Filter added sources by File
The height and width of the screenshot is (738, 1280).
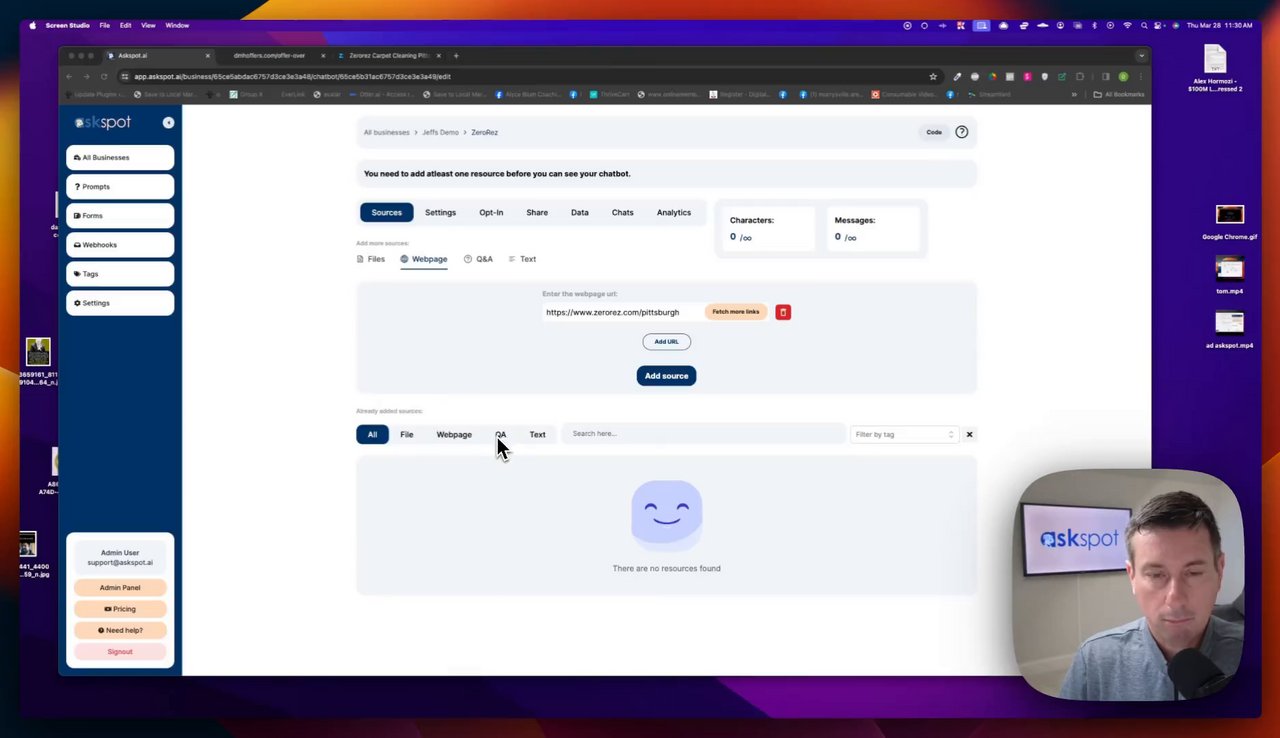(x=407, y=434)
